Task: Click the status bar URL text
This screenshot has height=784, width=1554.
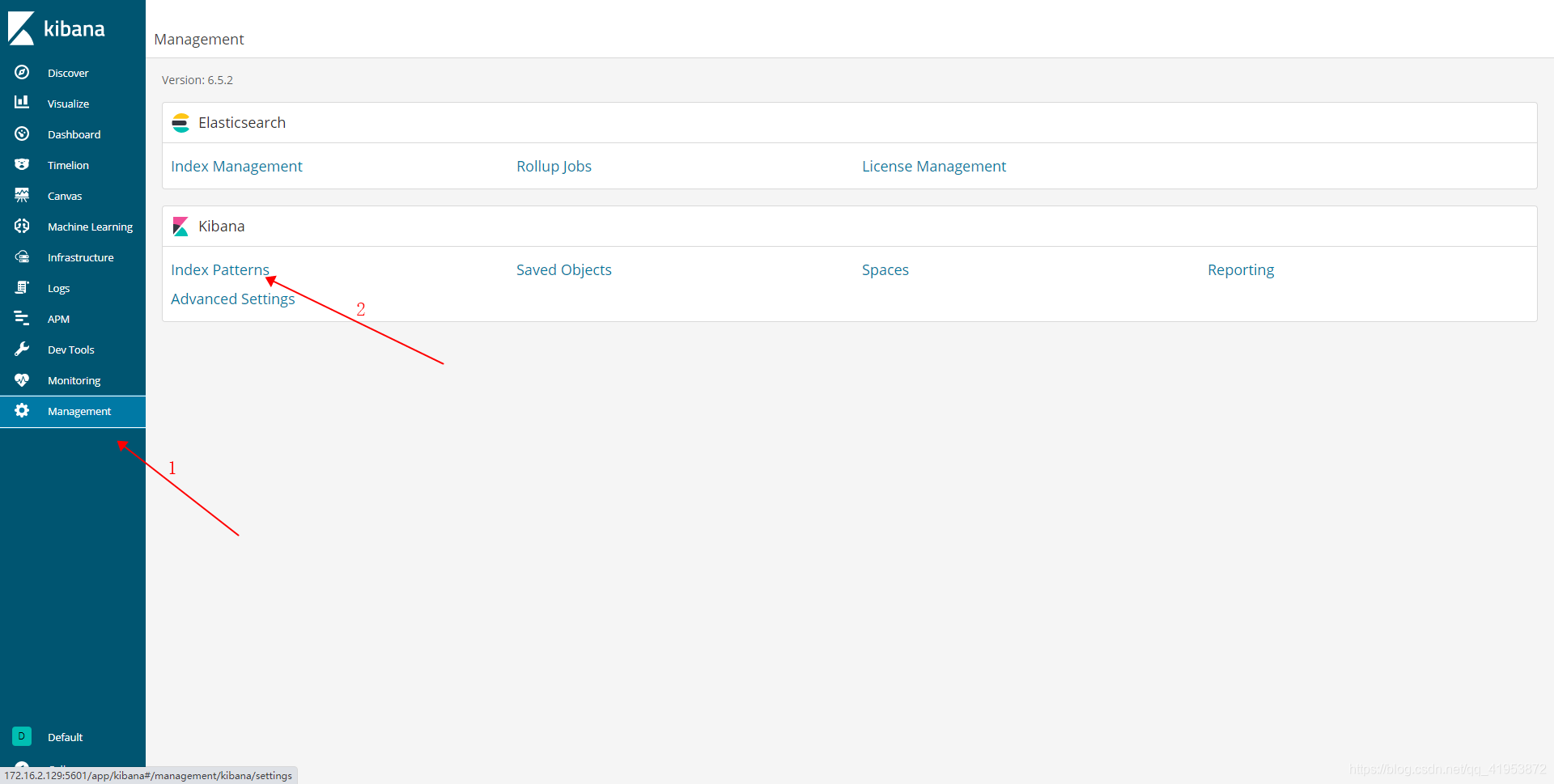Action: (148, 775)
